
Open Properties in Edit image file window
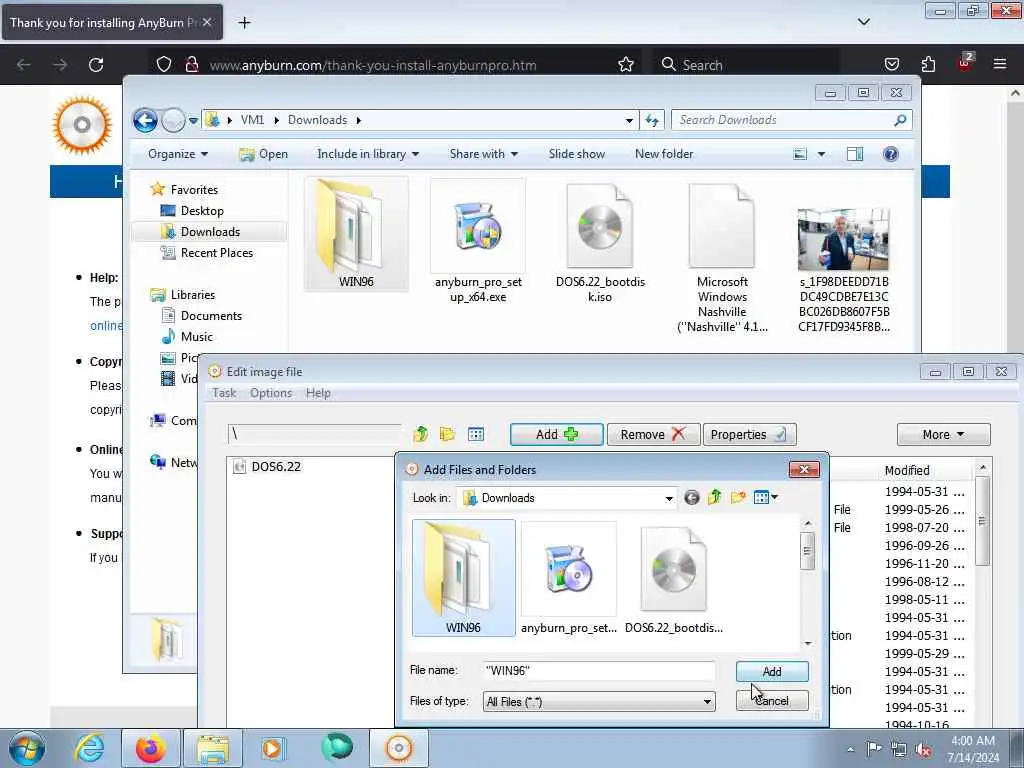click(749, 434)
